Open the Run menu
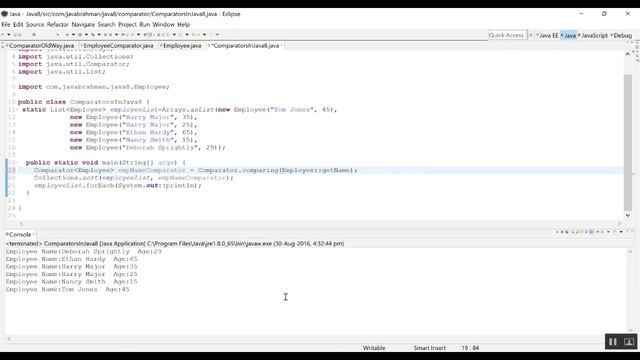 coord(144,24)
